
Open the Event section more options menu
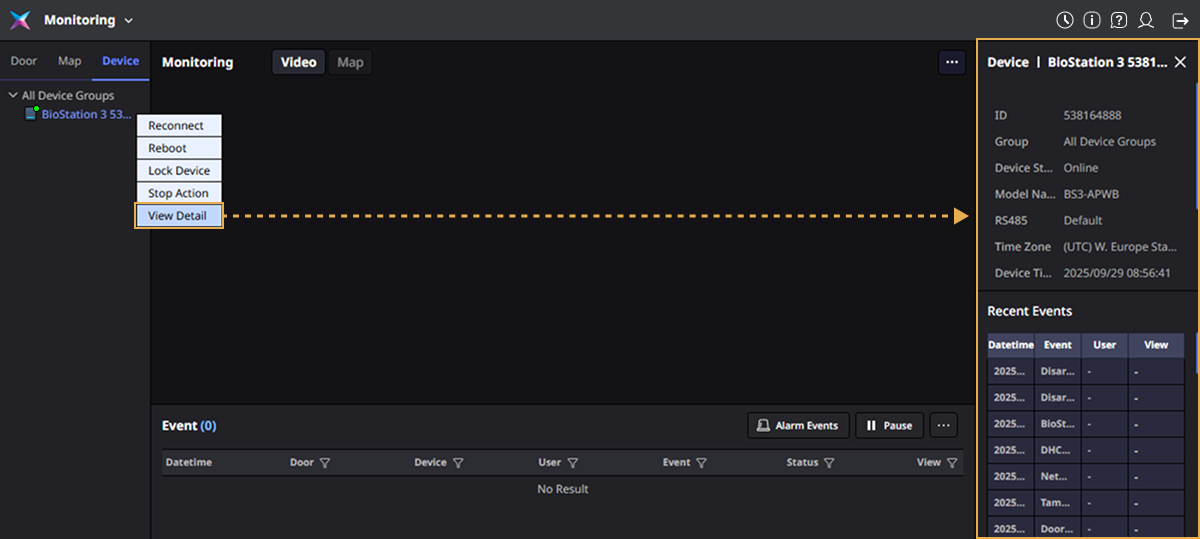pyautogui.click(x=943, y=425)
